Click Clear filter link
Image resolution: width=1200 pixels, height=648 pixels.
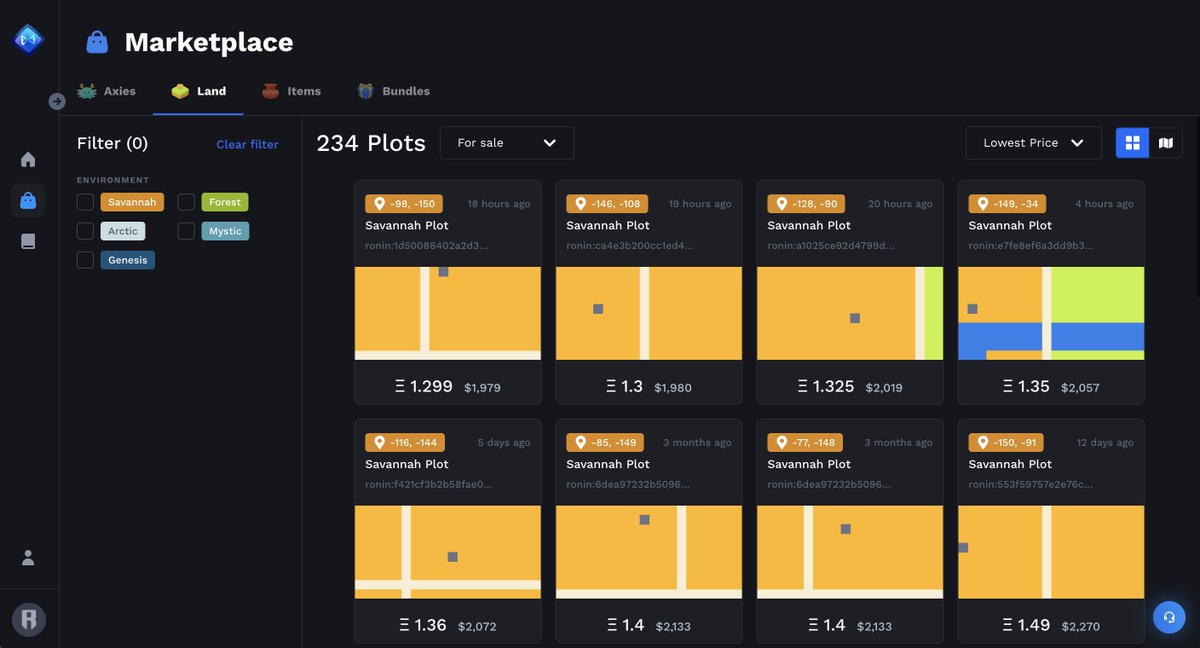[x=247, y=144]
